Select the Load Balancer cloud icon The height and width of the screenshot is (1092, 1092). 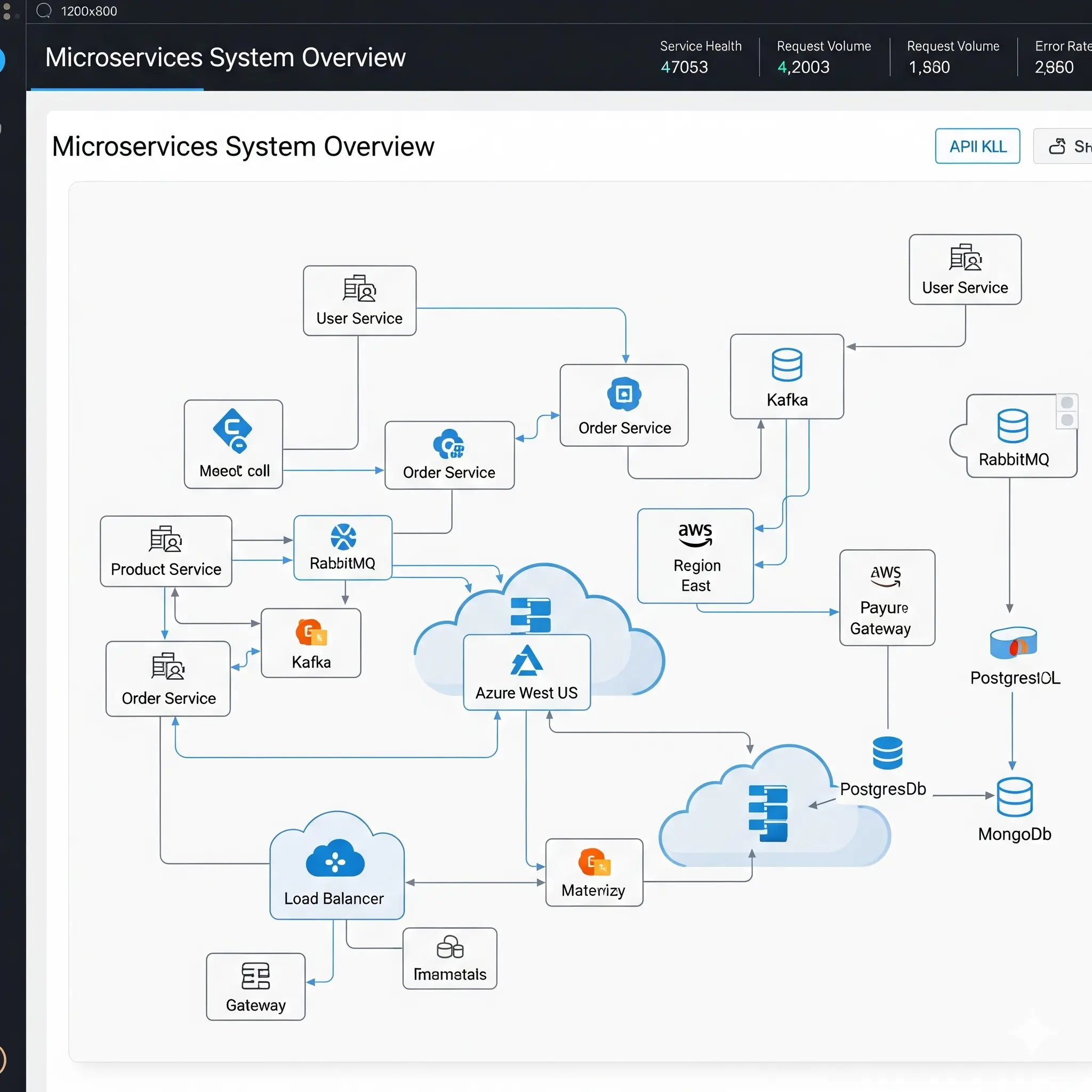pos(335,858)
